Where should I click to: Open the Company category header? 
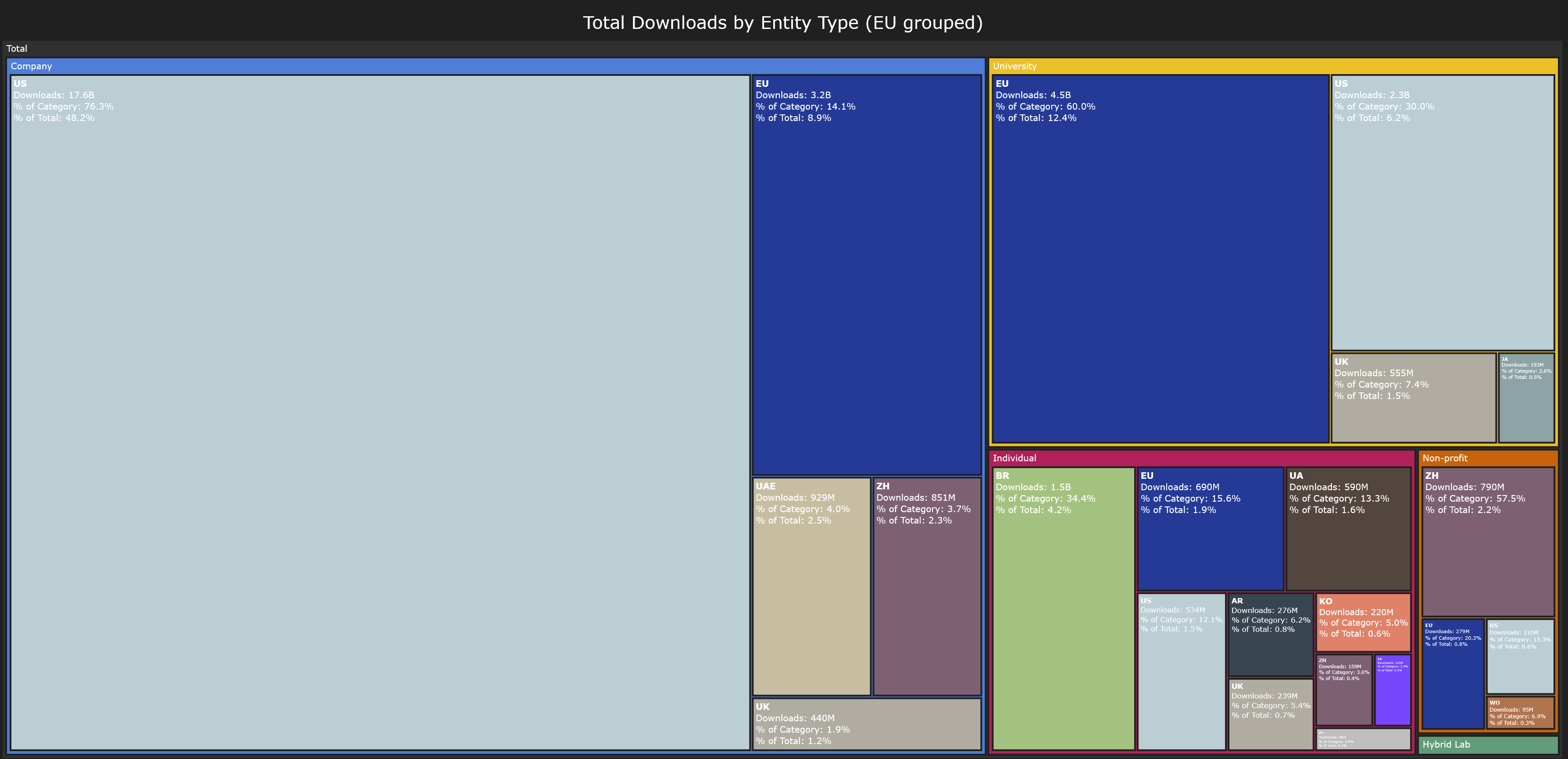click(x=31, y=66)
